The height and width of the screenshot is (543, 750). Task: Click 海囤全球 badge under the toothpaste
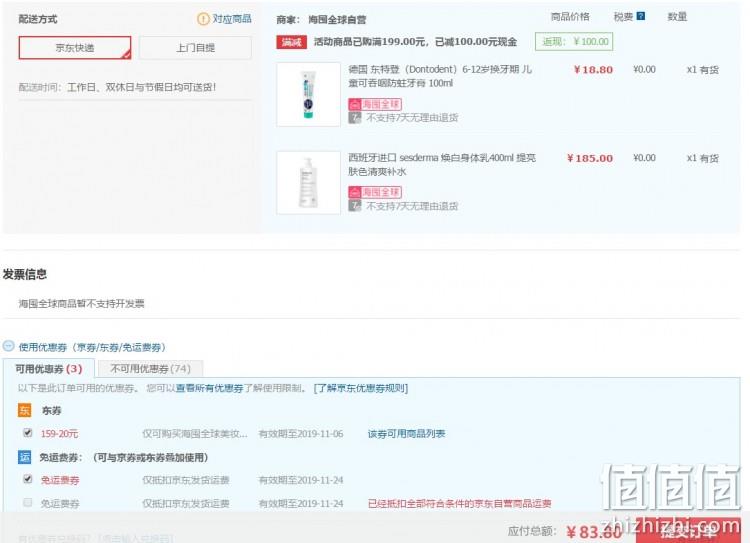coord(375,104)
